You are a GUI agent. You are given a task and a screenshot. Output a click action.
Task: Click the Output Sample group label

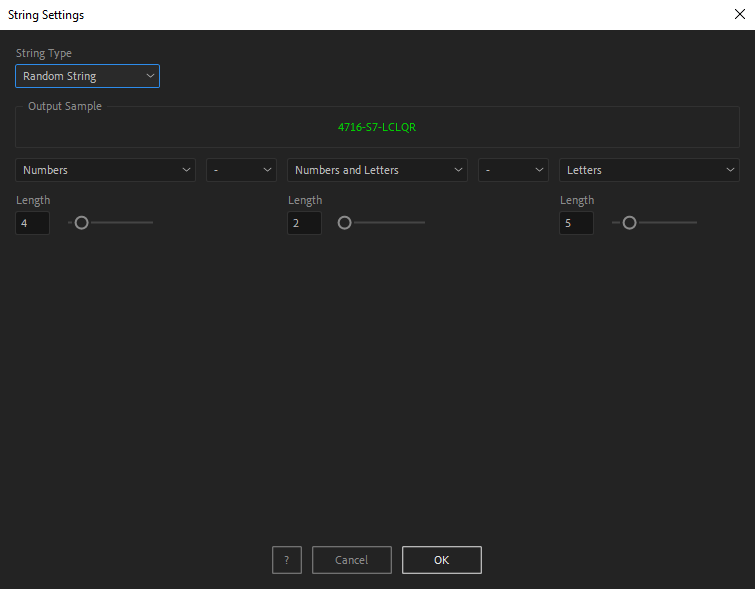[x=65, y=106]
